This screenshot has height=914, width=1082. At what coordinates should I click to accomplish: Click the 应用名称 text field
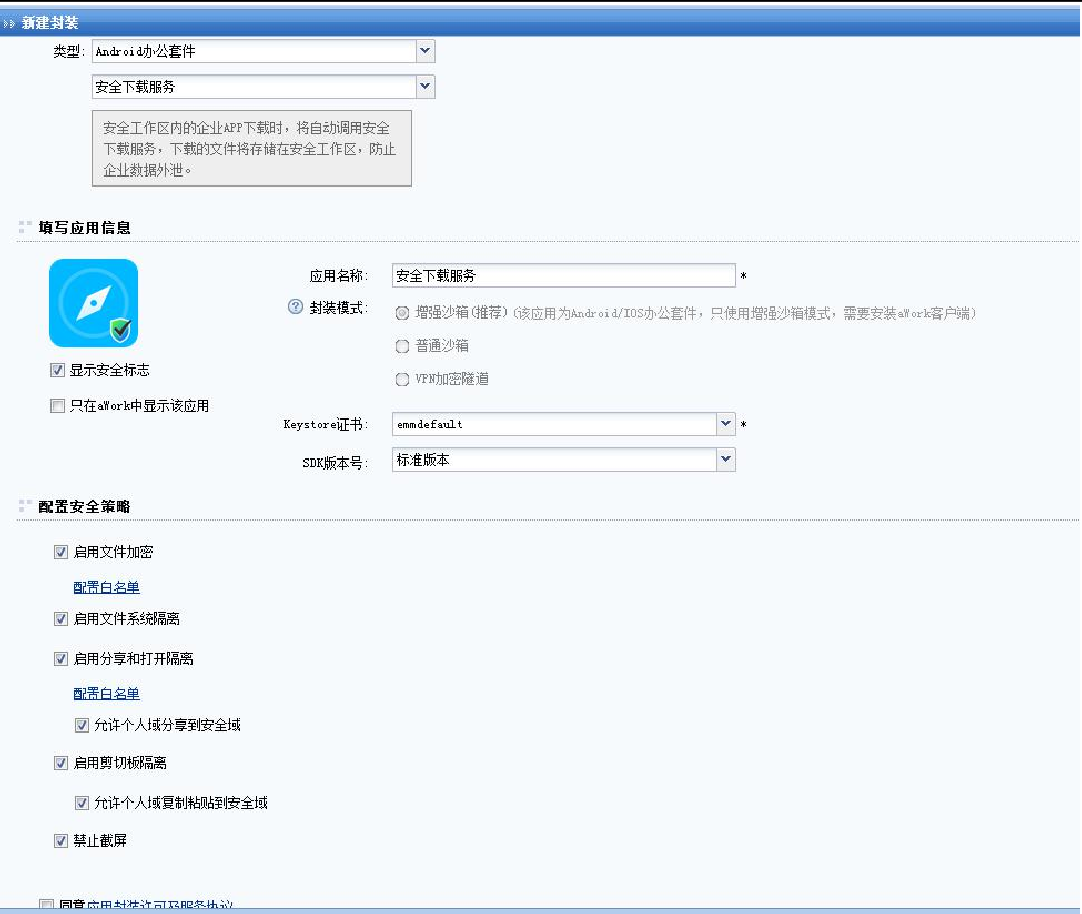(563, 276)
